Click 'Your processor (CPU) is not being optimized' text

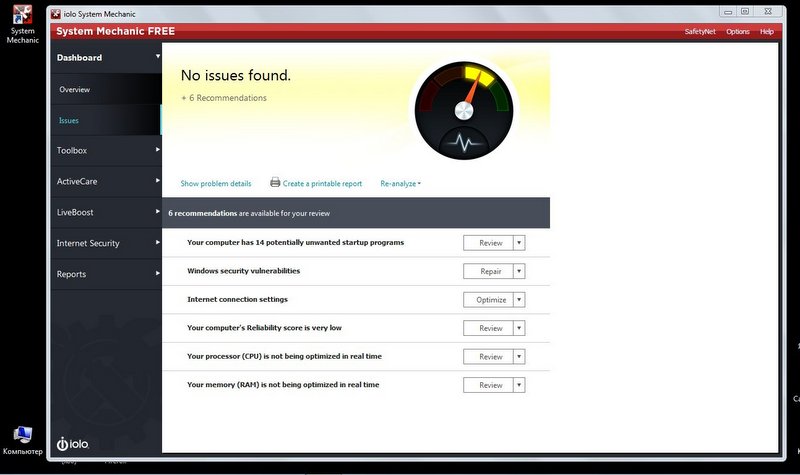point(284,356)
